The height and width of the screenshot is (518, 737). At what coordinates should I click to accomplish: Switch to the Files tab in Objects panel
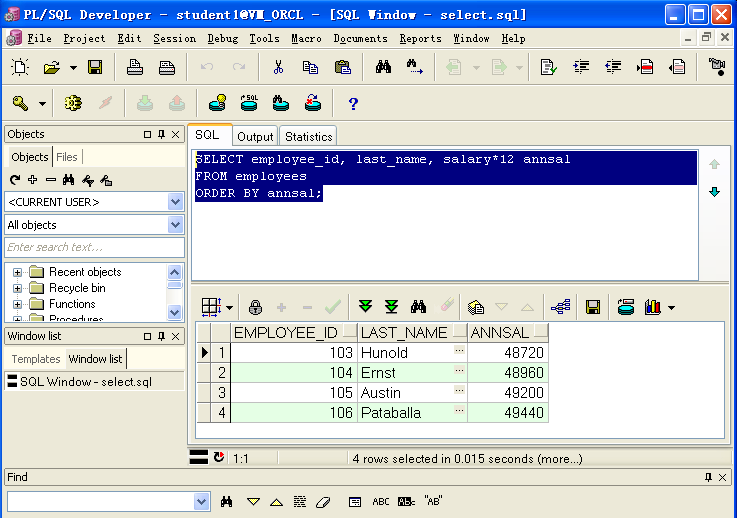67,157
